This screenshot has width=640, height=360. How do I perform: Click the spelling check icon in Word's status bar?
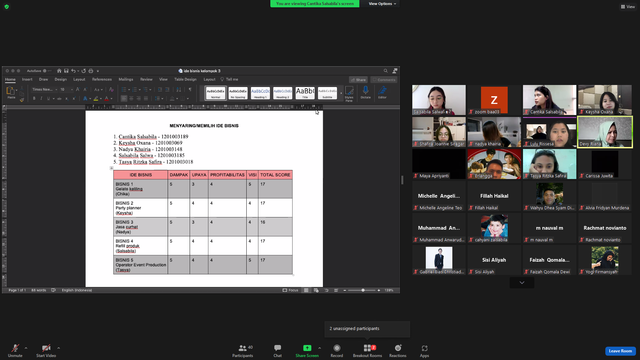pos(53,290)
